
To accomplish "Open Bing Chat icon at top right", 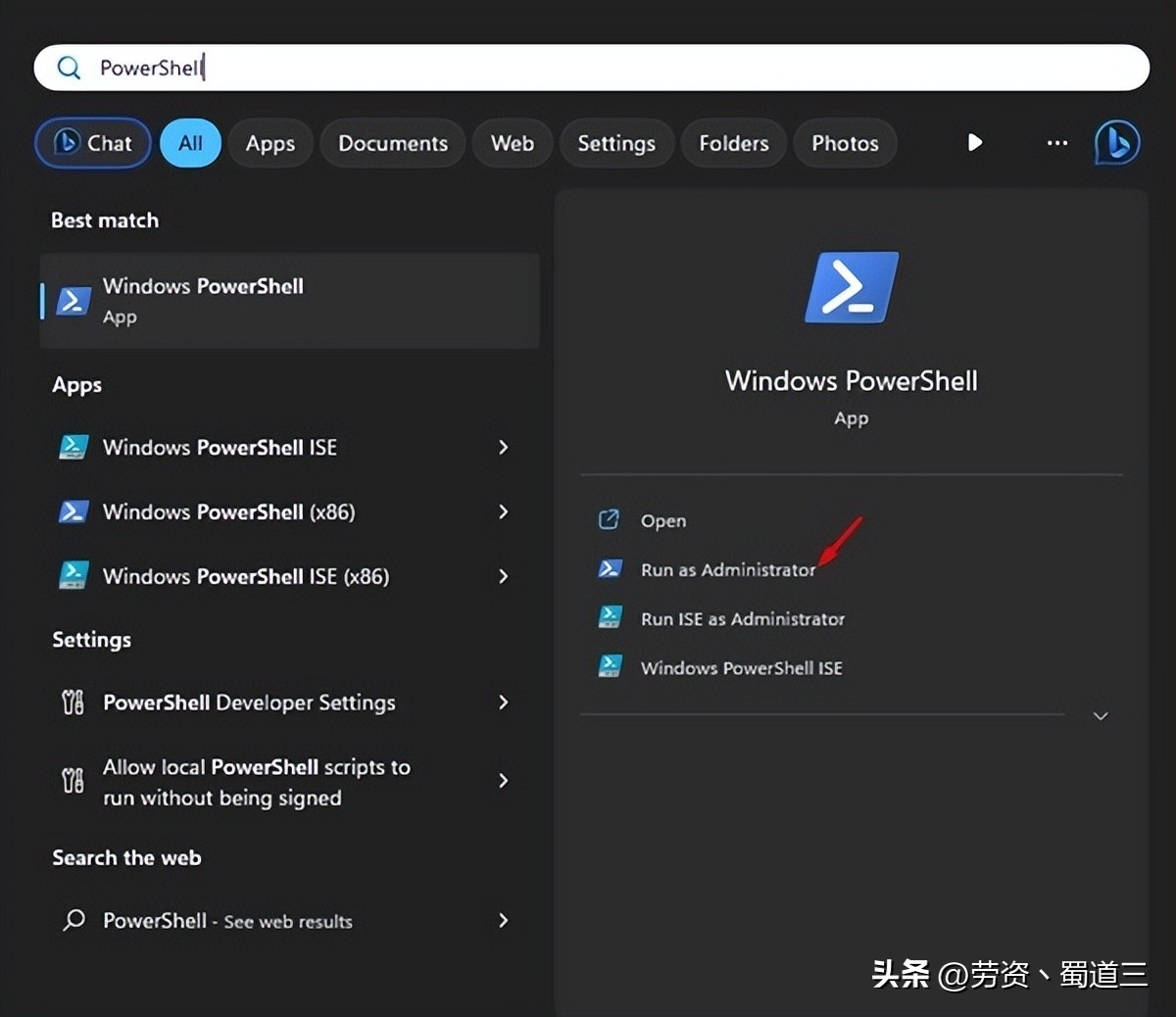I will tap(1117, 143).
